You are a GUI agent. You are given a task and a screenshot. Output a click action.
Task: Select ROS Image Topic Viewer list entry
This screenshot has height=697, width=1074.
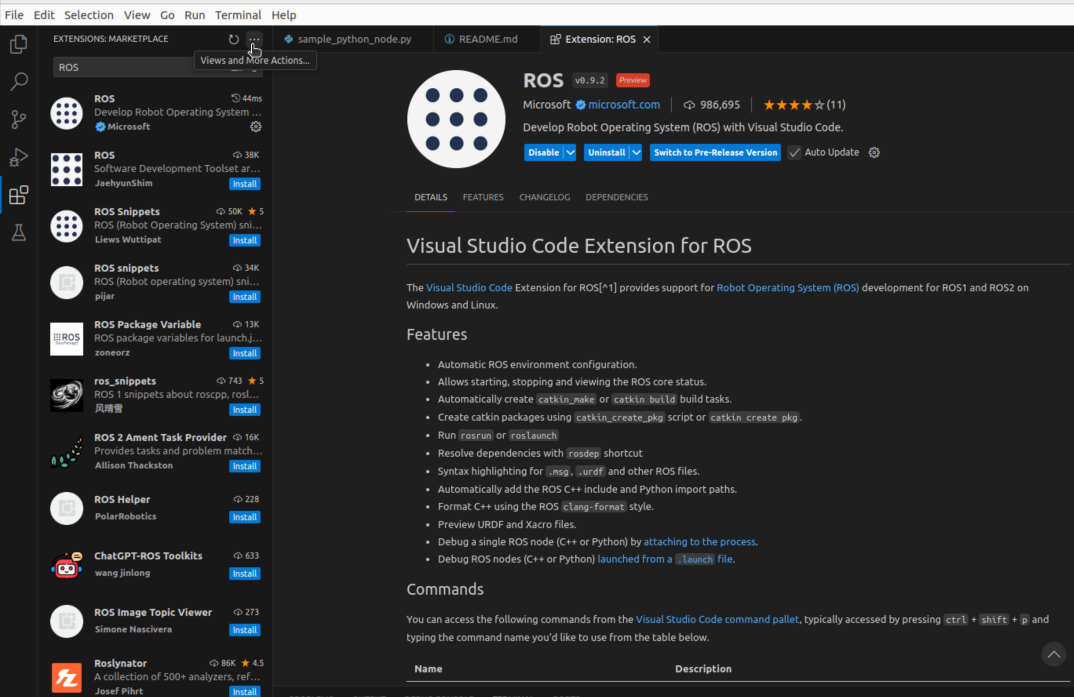[x=156, y=621]
